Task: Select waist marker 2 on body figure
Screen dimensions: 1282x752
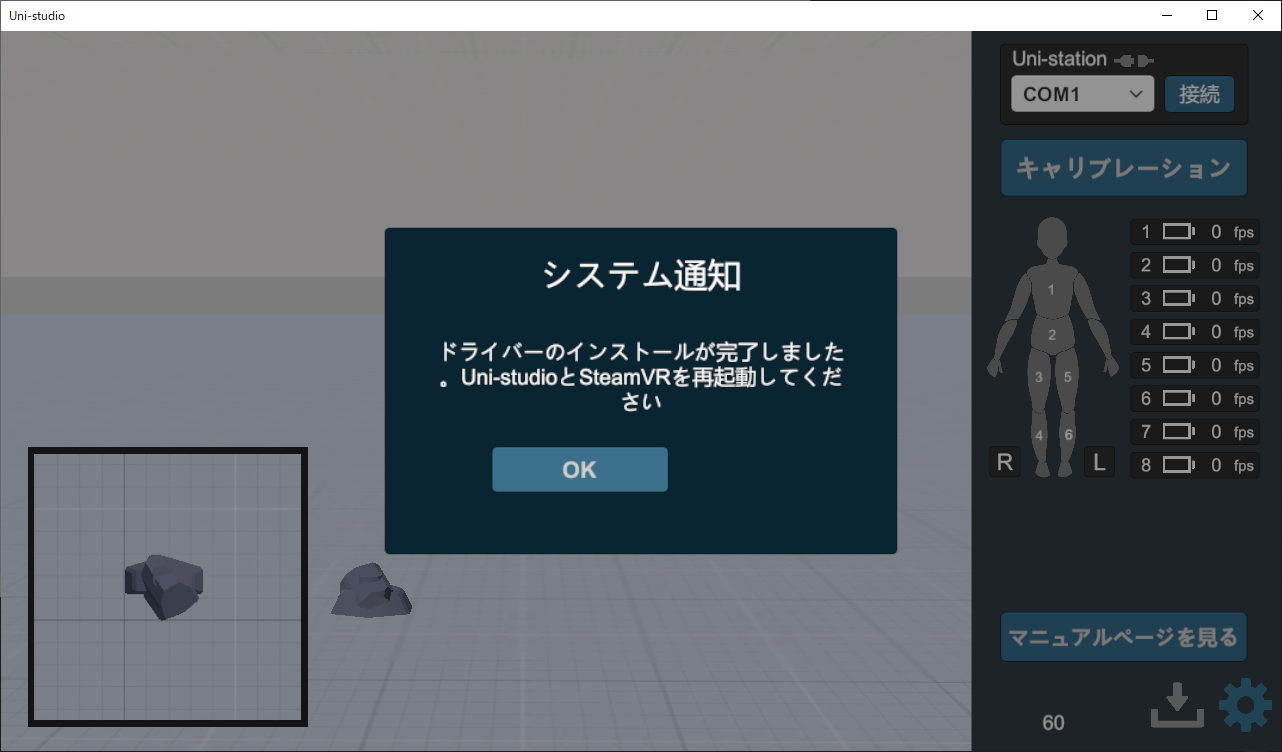Action: coord(1052,335)
